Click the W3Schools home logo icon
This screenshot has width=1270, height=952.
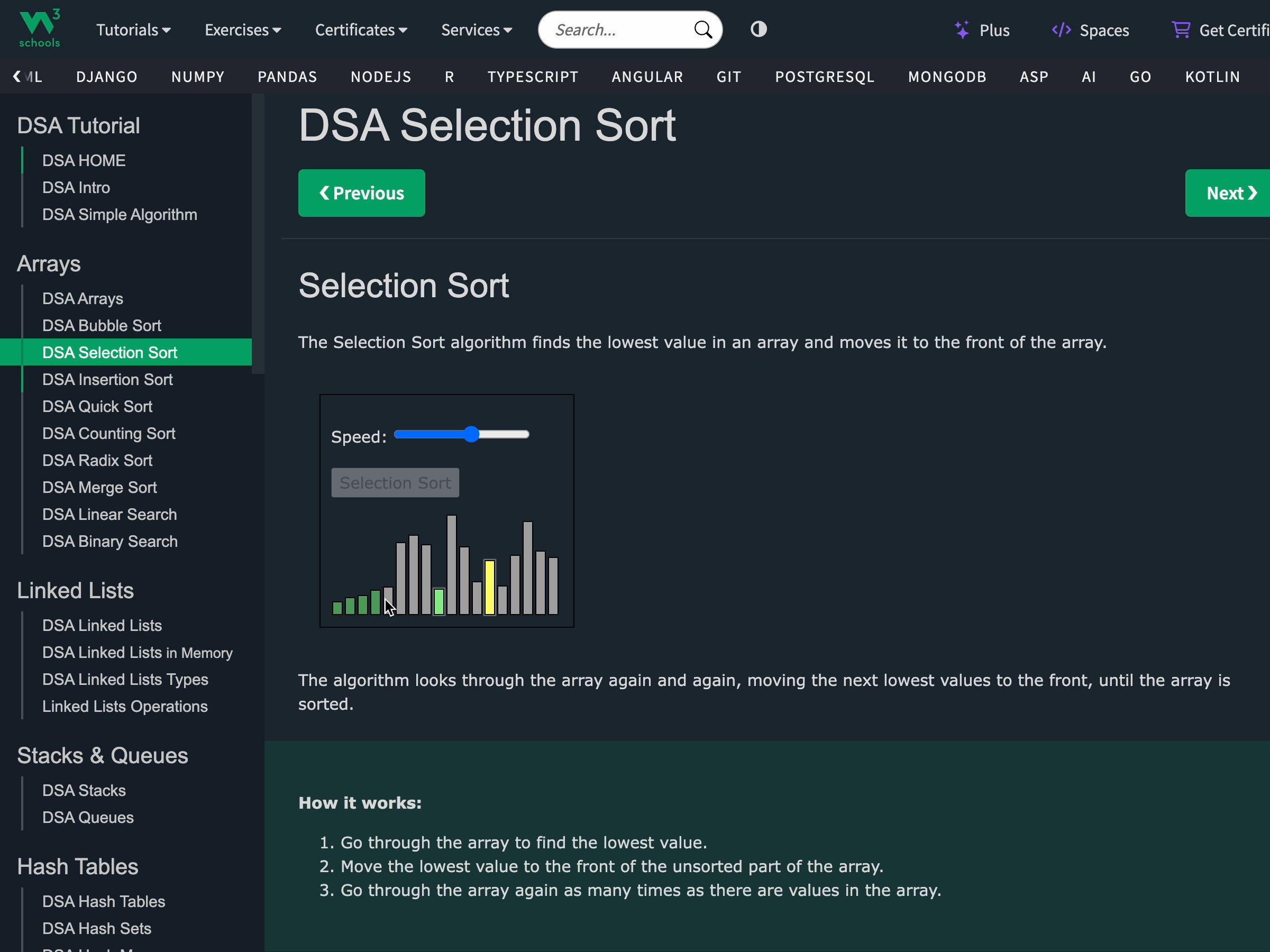coord(37,29)
